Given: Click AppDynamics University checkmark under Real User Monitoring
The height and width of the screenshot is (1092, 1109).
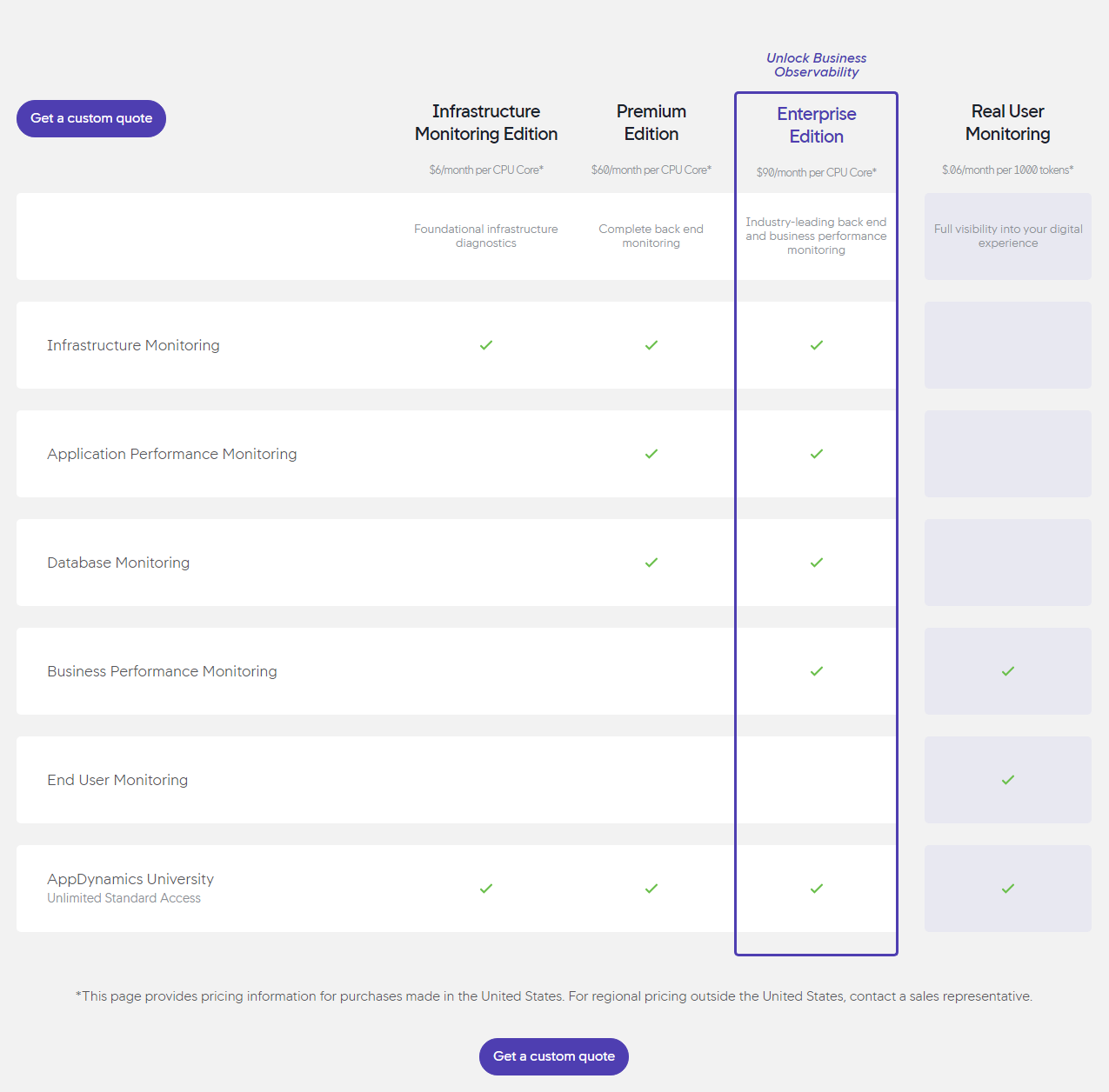Looking at the screenshot, I should point(1008,889).
